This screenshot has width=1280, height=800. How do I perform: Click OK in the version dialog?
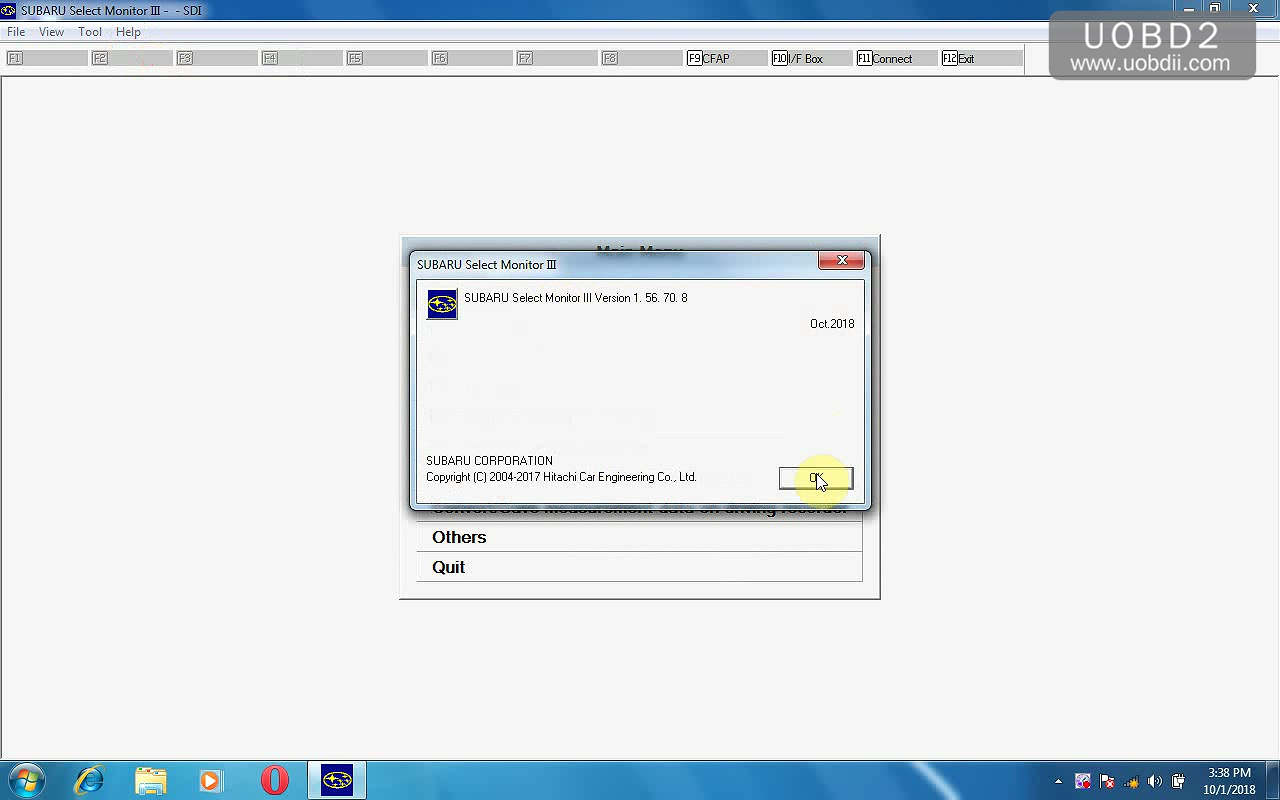(815, 478)
